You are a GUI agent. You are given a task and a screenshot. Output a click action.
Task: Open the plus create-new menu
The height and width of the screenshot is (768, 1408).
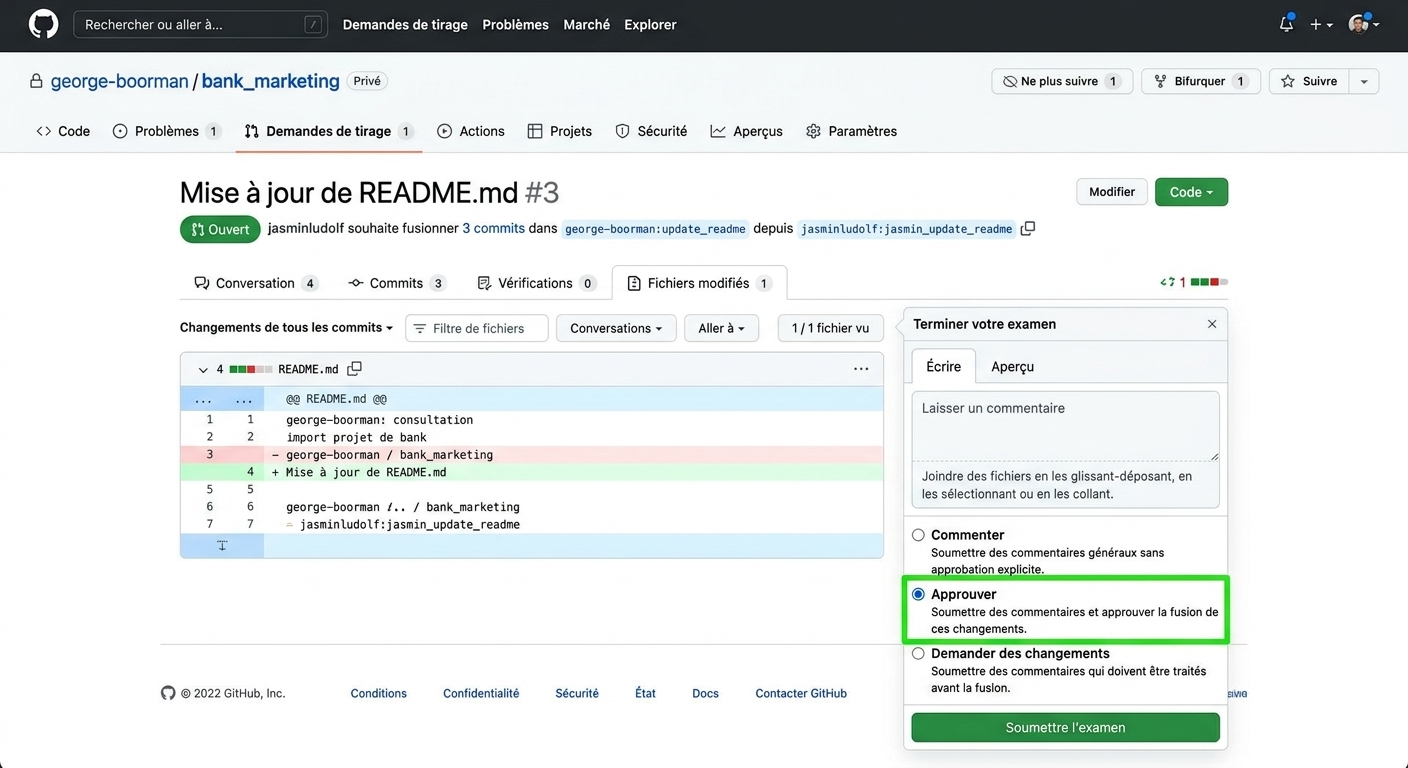(1321, 24)
